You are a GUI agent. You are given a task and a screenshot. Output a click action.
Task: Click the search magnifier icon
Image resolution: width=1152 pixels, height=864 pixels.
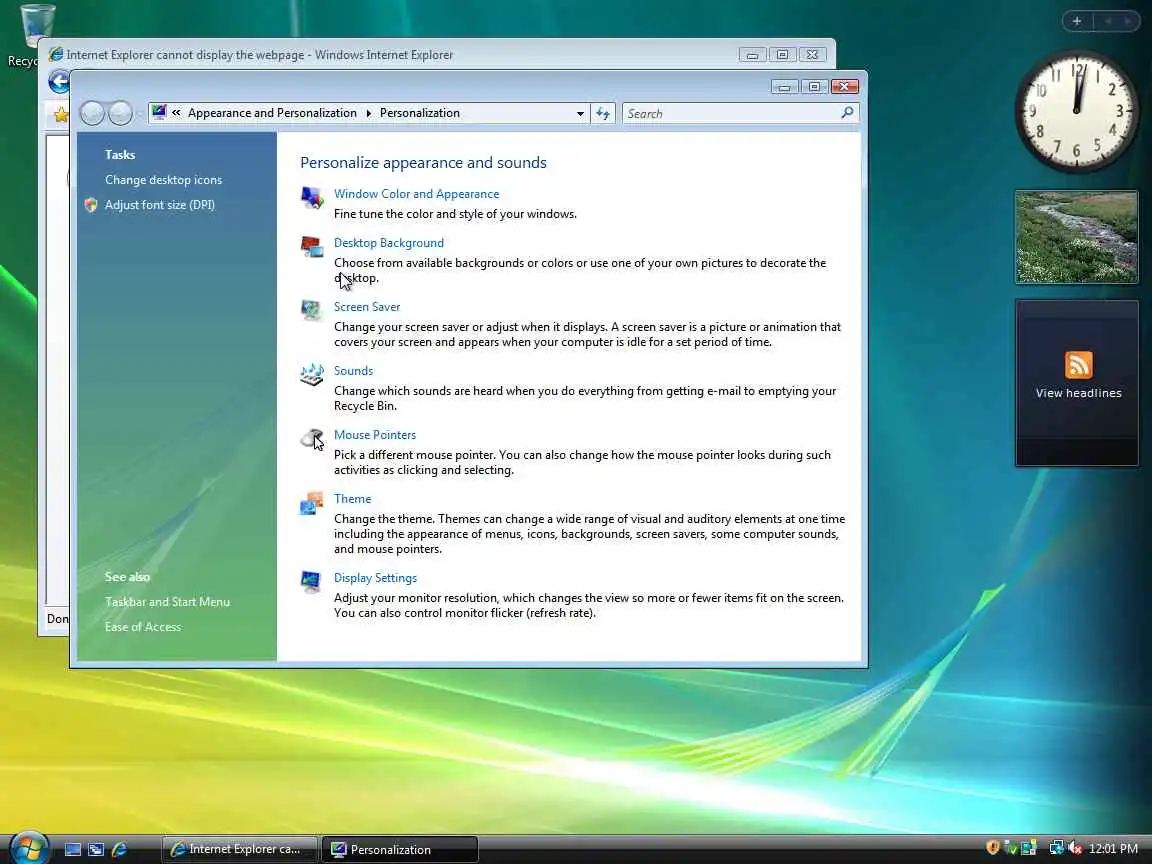(847, 112)
